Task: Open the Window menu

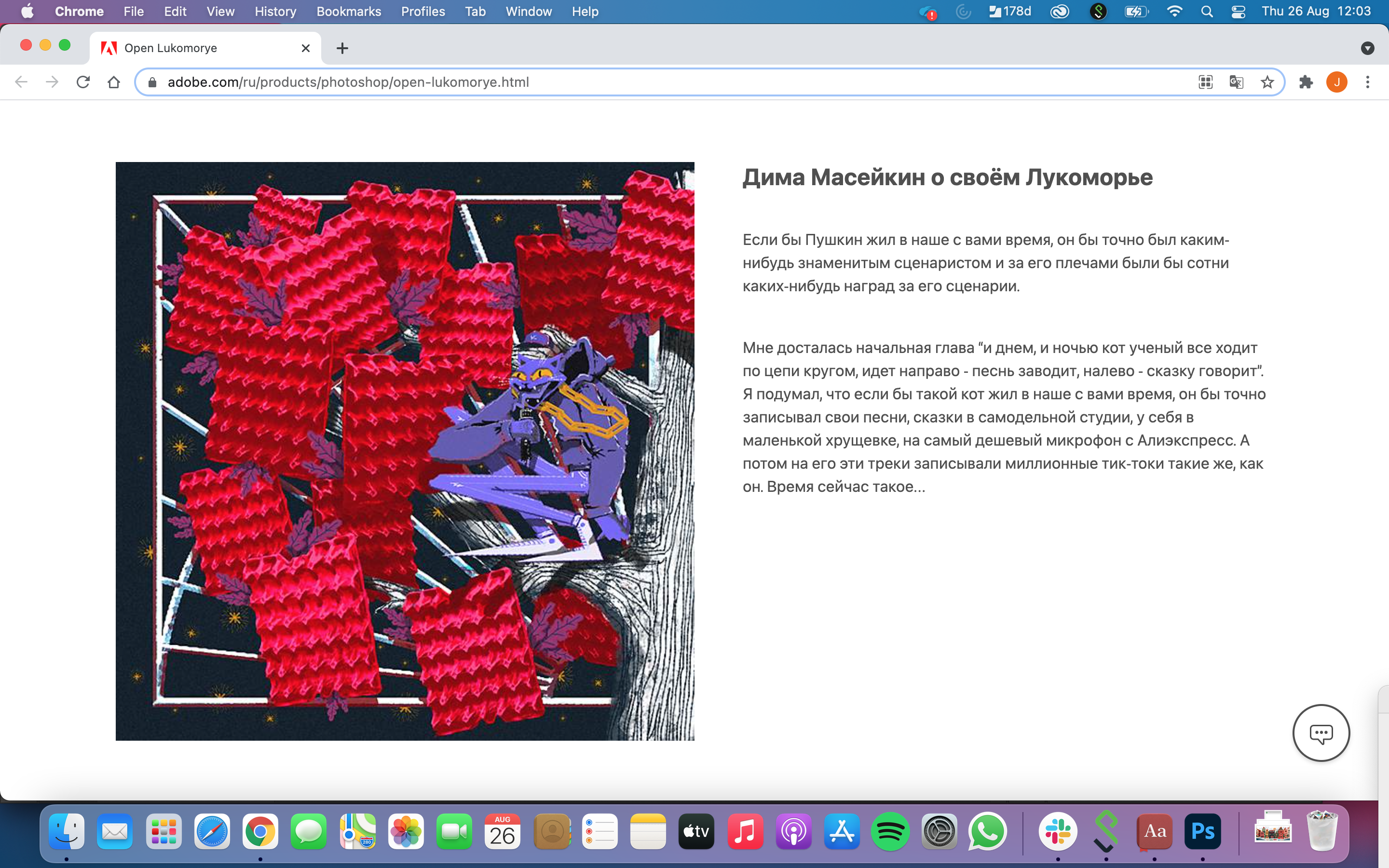Action: (529, 12)
